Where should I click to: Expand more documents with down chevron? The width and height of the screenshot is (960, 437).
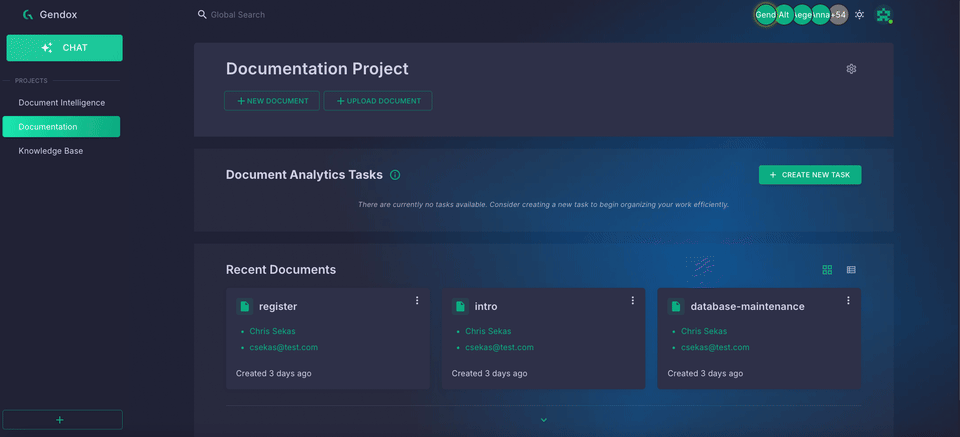coord(544,420)
